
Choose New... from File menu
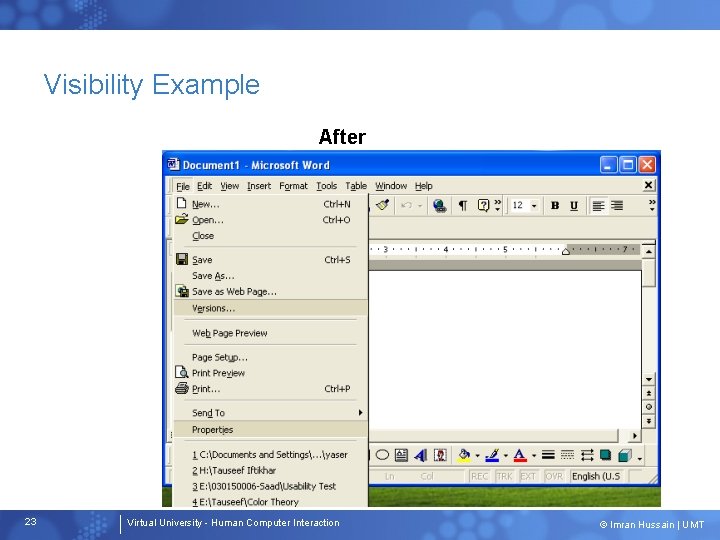click(x=270, y=204)
